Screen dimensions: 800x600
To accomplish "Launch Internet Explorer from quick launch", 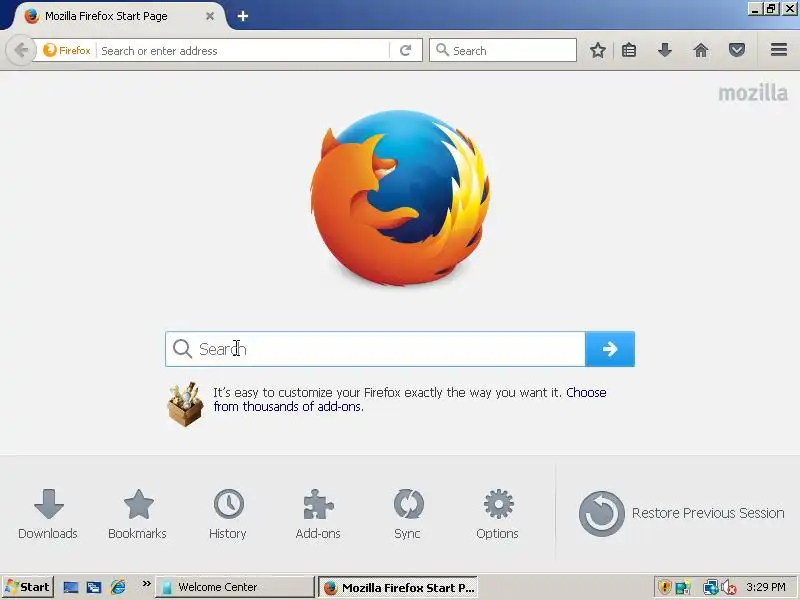I will (x=118, y=587).
